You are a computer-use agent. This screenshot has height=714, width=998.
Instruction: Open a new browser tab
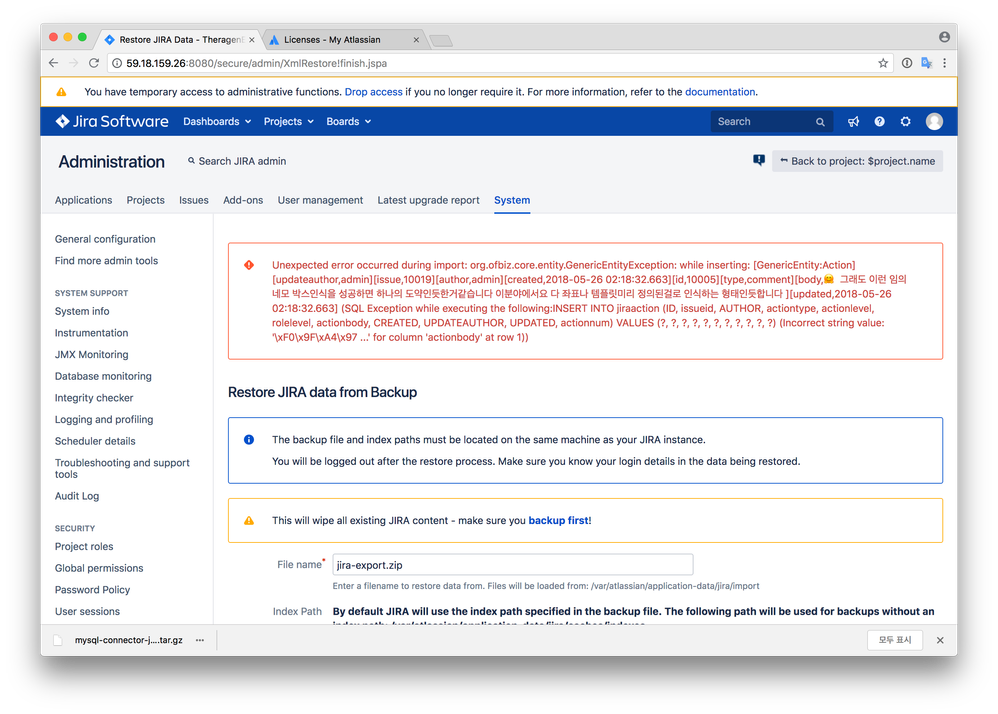[x=441, y=41]
